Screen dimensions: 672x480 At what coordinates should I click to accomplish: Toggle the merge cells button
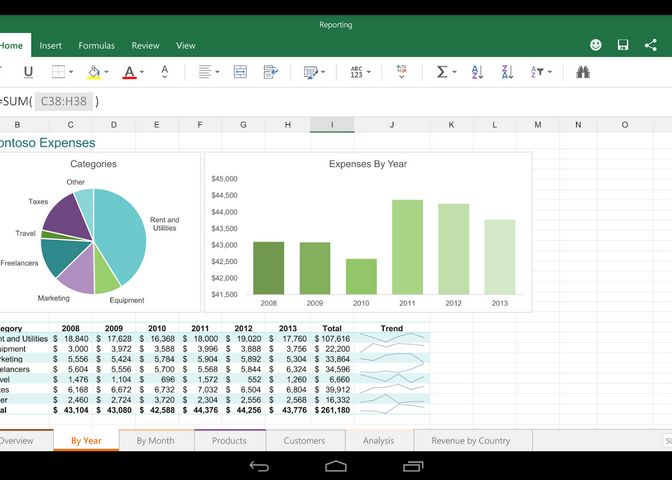[240, 72]
